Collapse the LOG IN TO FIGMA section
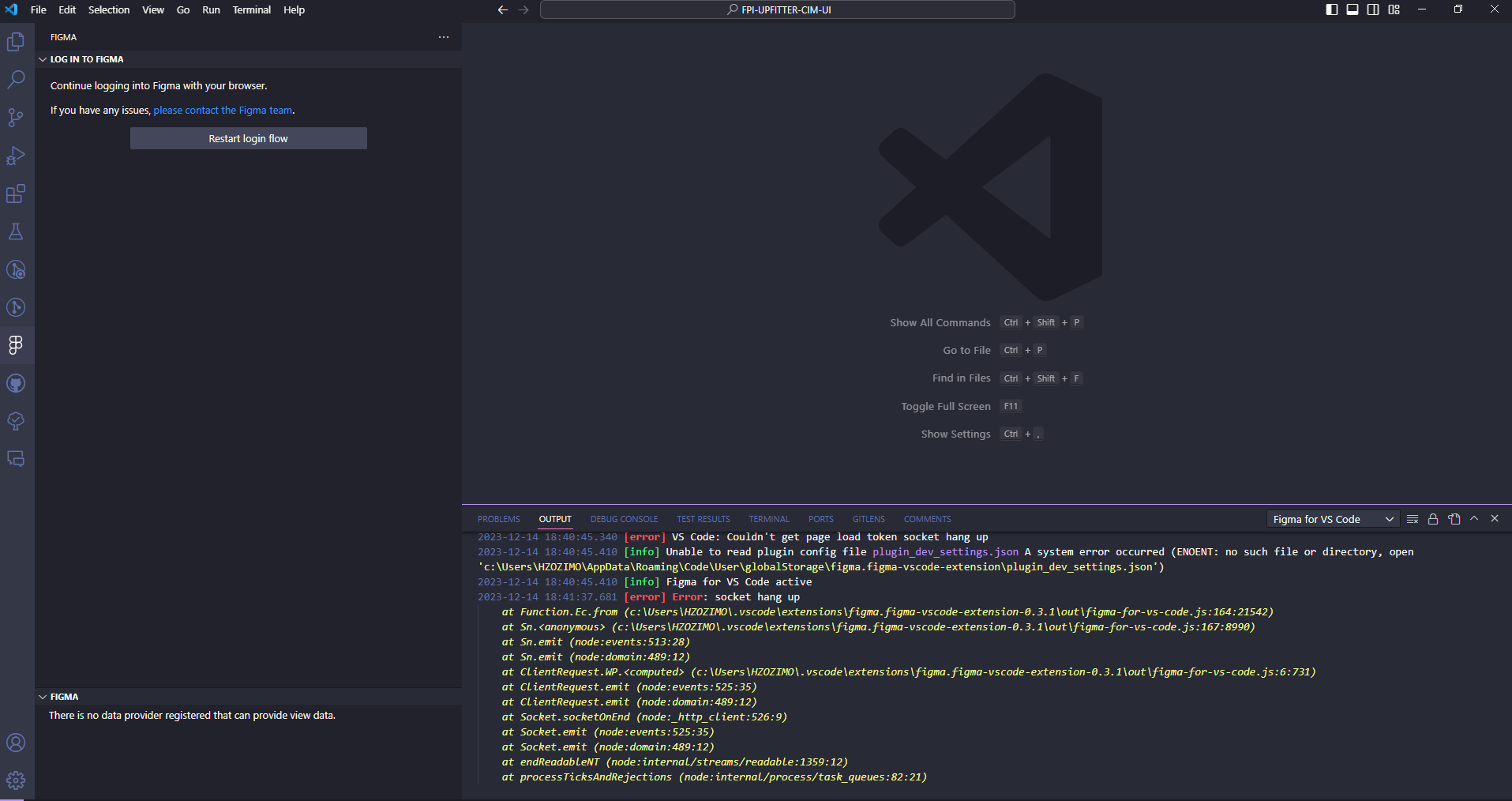This screenshot has width=1512, height=801. click(x=43, y=59)
